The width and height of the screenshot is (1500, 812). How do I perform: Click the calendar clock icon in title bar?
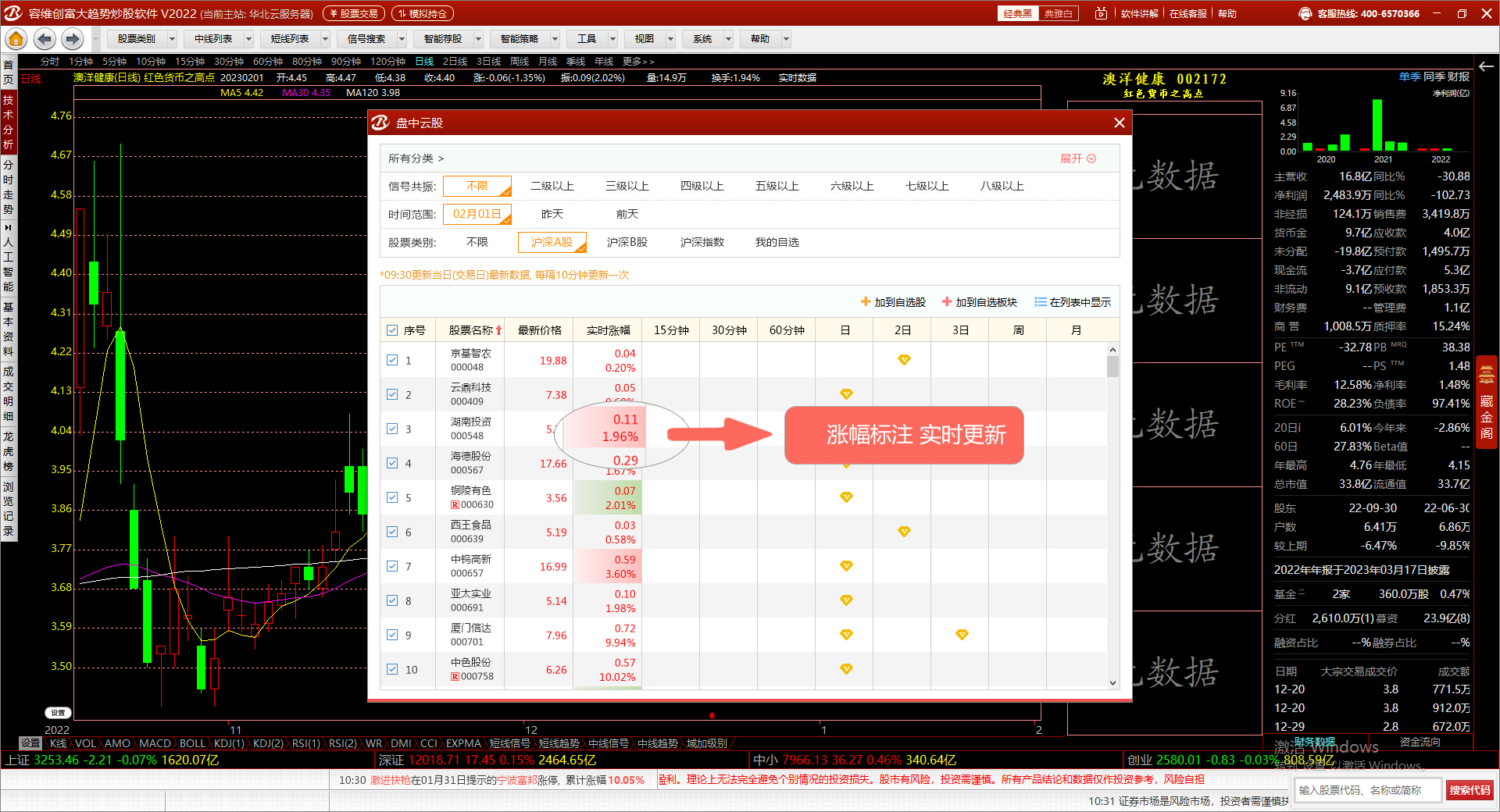(x=1101, y=13)
